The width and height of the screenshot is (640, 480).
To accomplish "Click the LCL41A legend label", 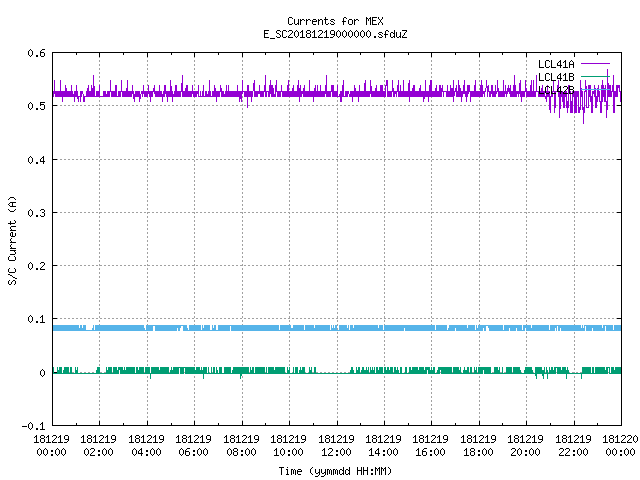I will [x=556, y=64].
